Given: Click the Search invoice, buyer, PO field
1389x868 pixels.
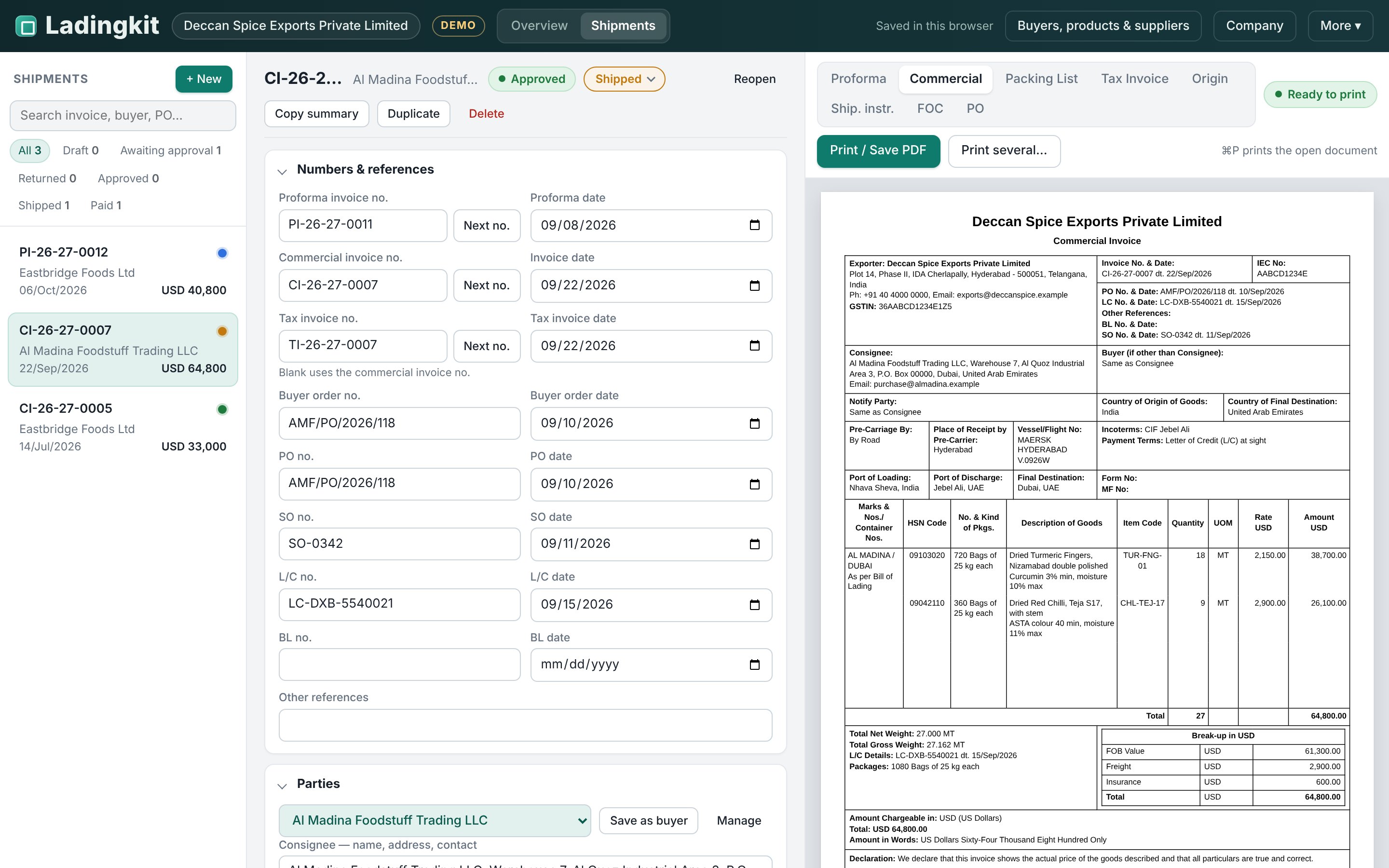Looking at the screenshot, I should pos(123,115).
